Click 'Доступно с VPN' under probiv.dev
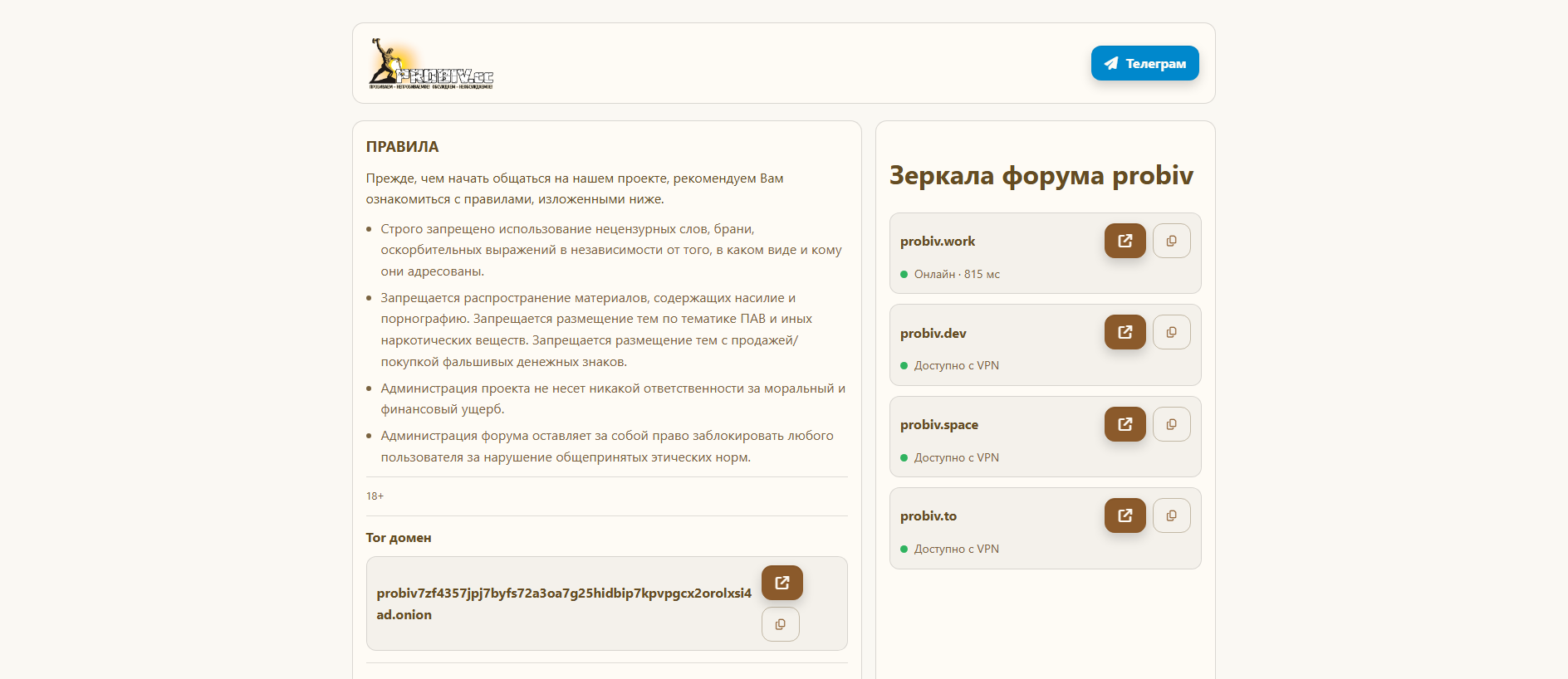 pyautogui.click(x=957, y=365)
